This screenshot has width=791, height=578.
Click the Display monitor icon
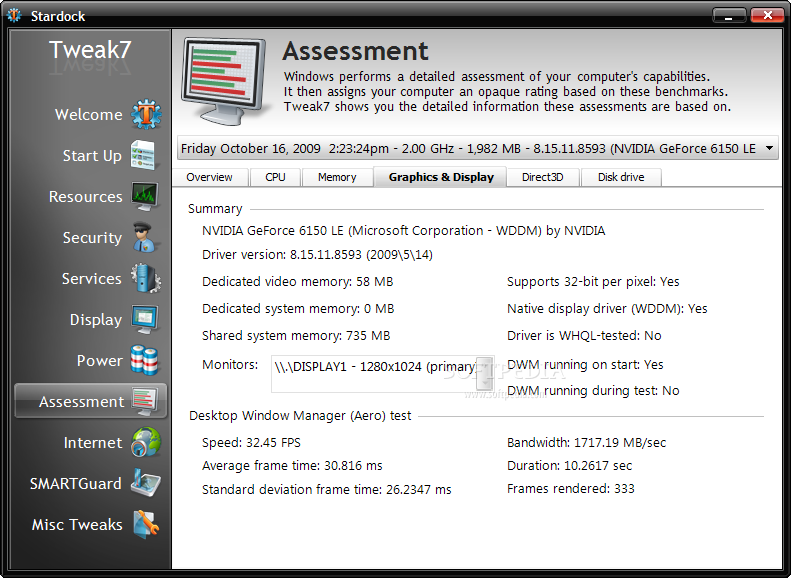(x=145, y=319)
